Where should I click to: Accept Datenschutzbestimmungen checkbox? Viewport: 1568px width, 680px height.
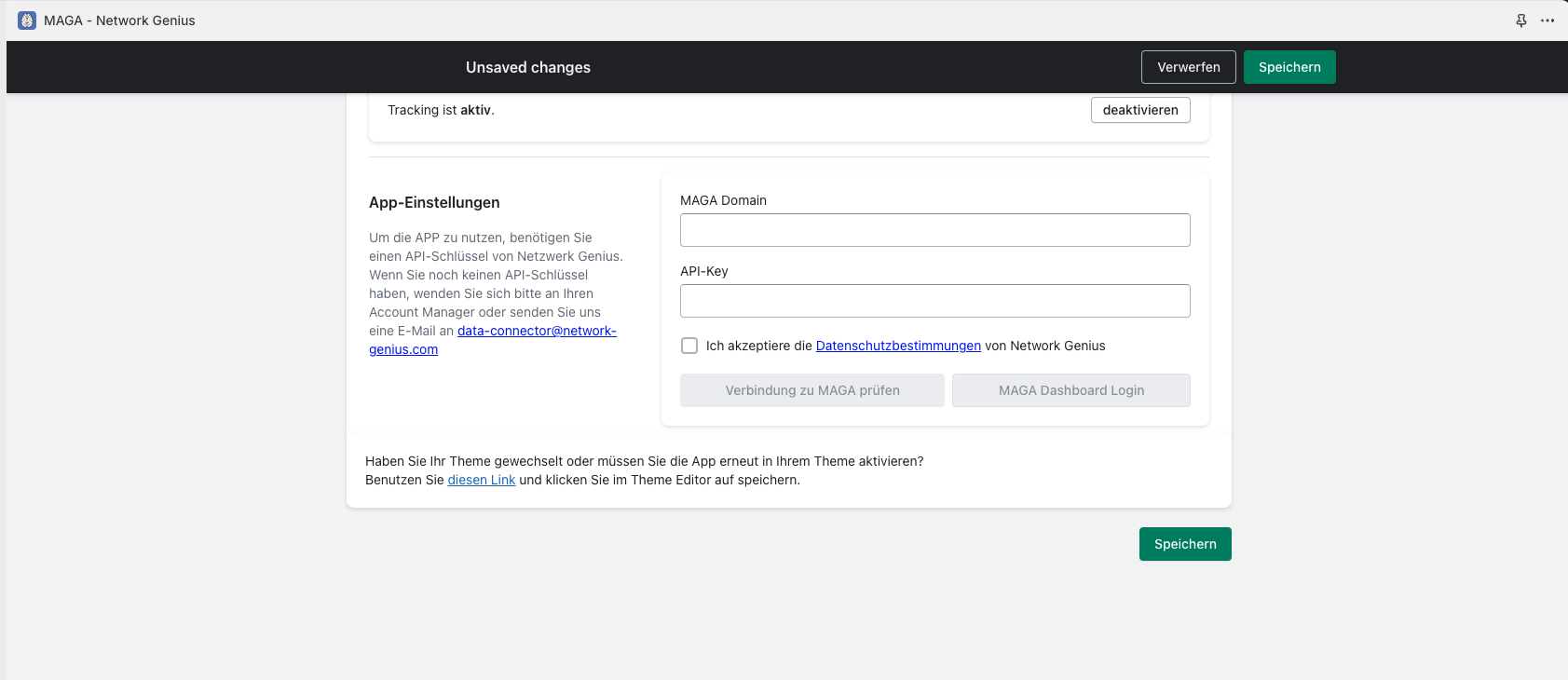coord(689,346)
